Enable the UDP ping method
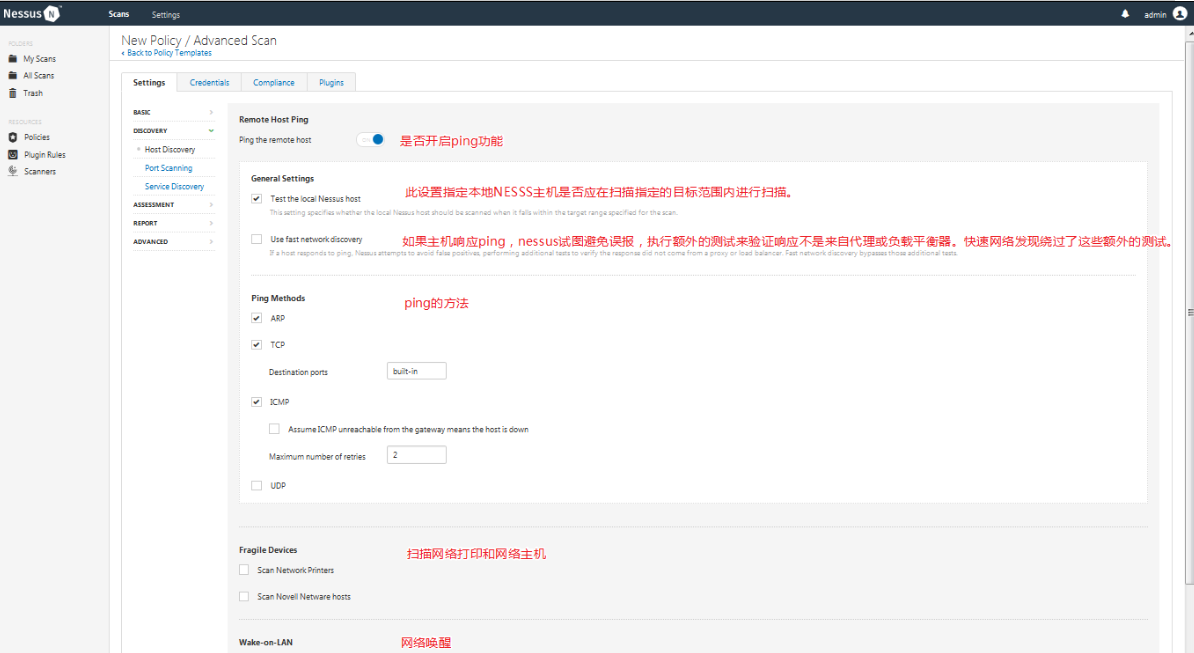The image size is (1194, 653). pos(257,486)
